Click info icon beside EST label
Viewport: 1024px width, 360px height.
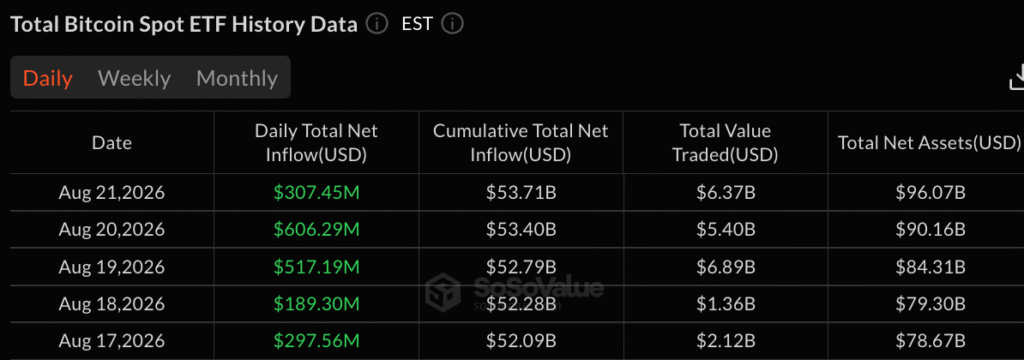[x=453, y=25]
